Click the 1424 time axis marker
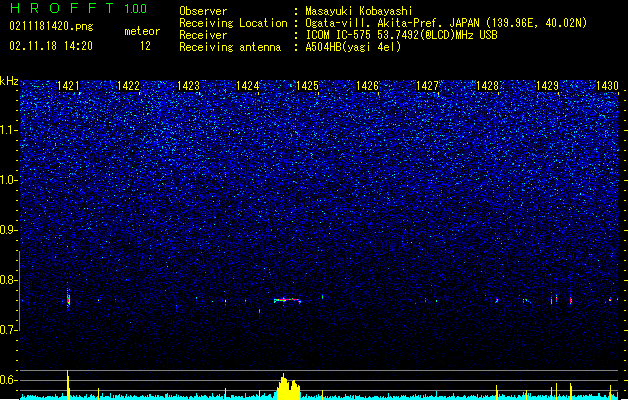This screenshot has height=400, width=629. point(248,86)
